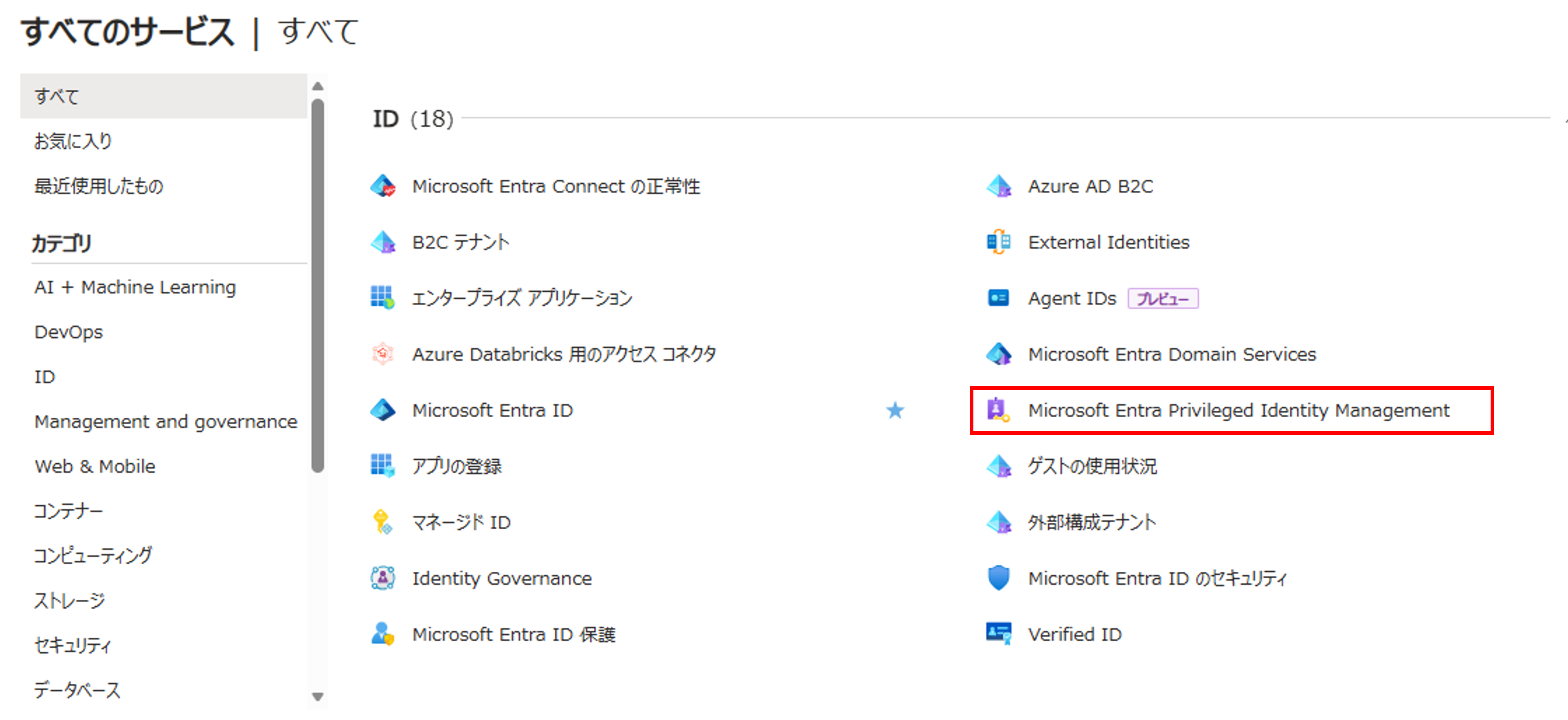This screenshot has width=1568, height=720.
Task: Open 外部構成テナント service link
Action: click(x=1092, y=522)
